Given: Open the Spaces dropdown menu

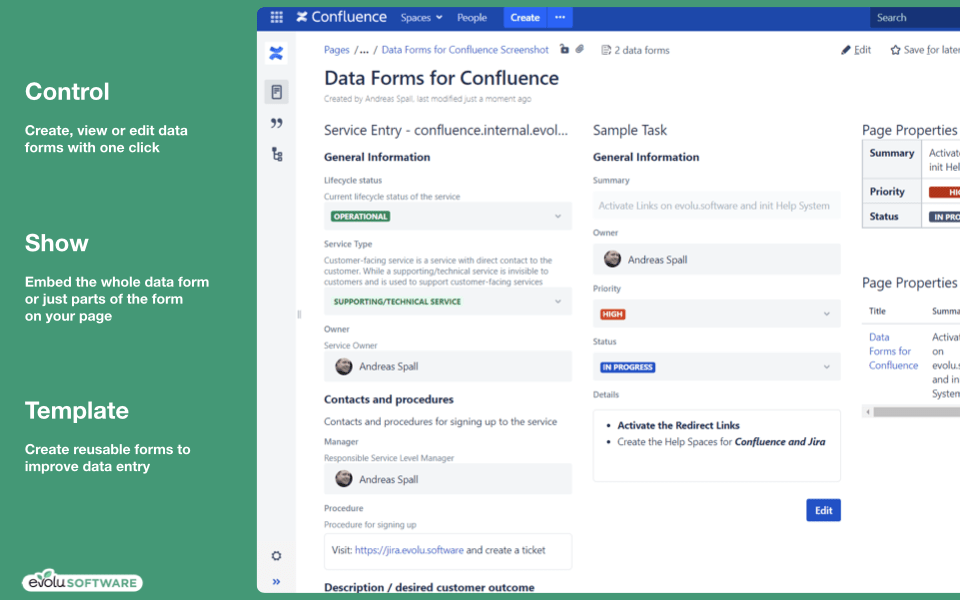Looking at the screenshot, I should (421, 18).
